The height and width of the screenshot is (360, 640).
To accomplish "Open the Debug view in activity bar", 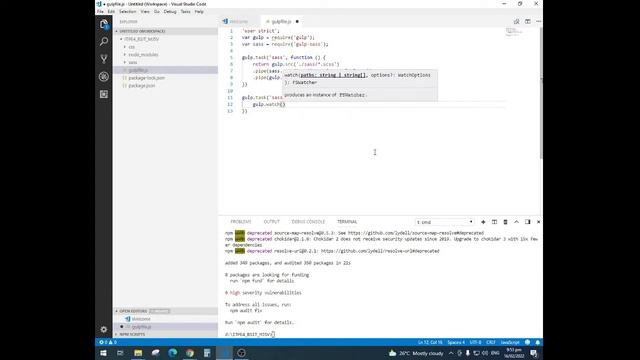I will 104,76.
